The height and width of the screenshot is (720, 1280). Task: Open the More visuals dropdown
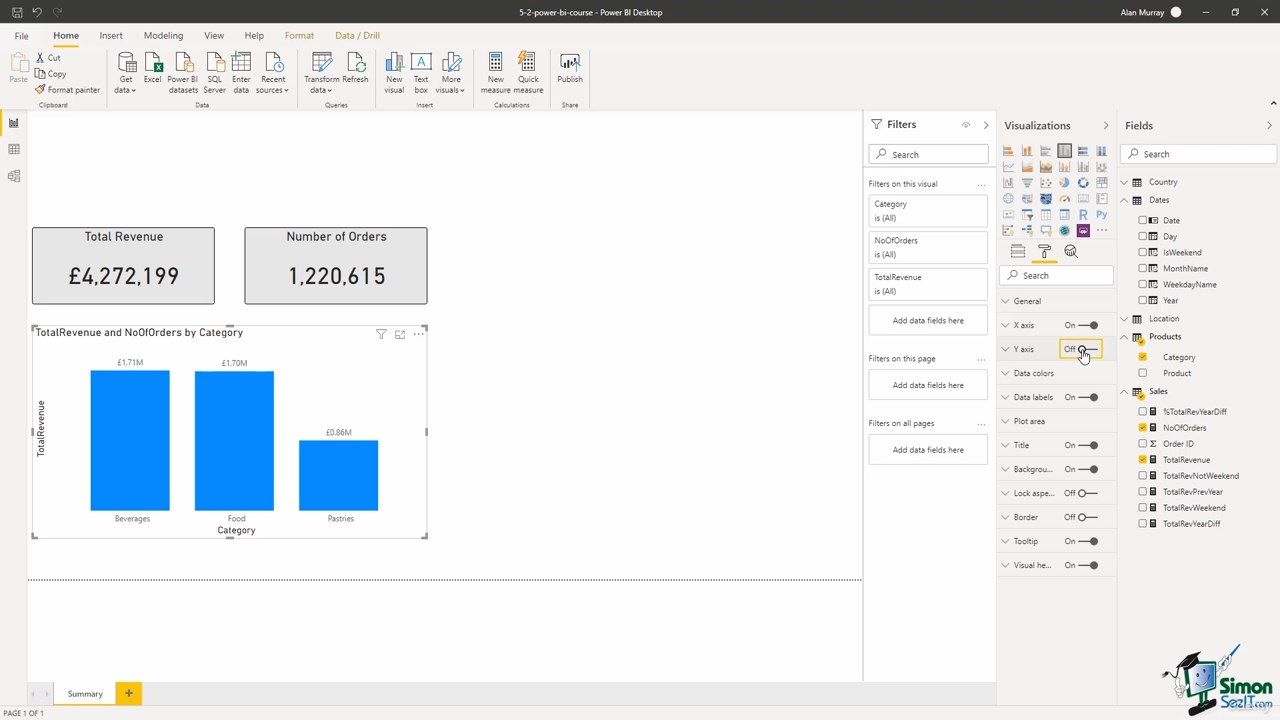click(451, 72)
